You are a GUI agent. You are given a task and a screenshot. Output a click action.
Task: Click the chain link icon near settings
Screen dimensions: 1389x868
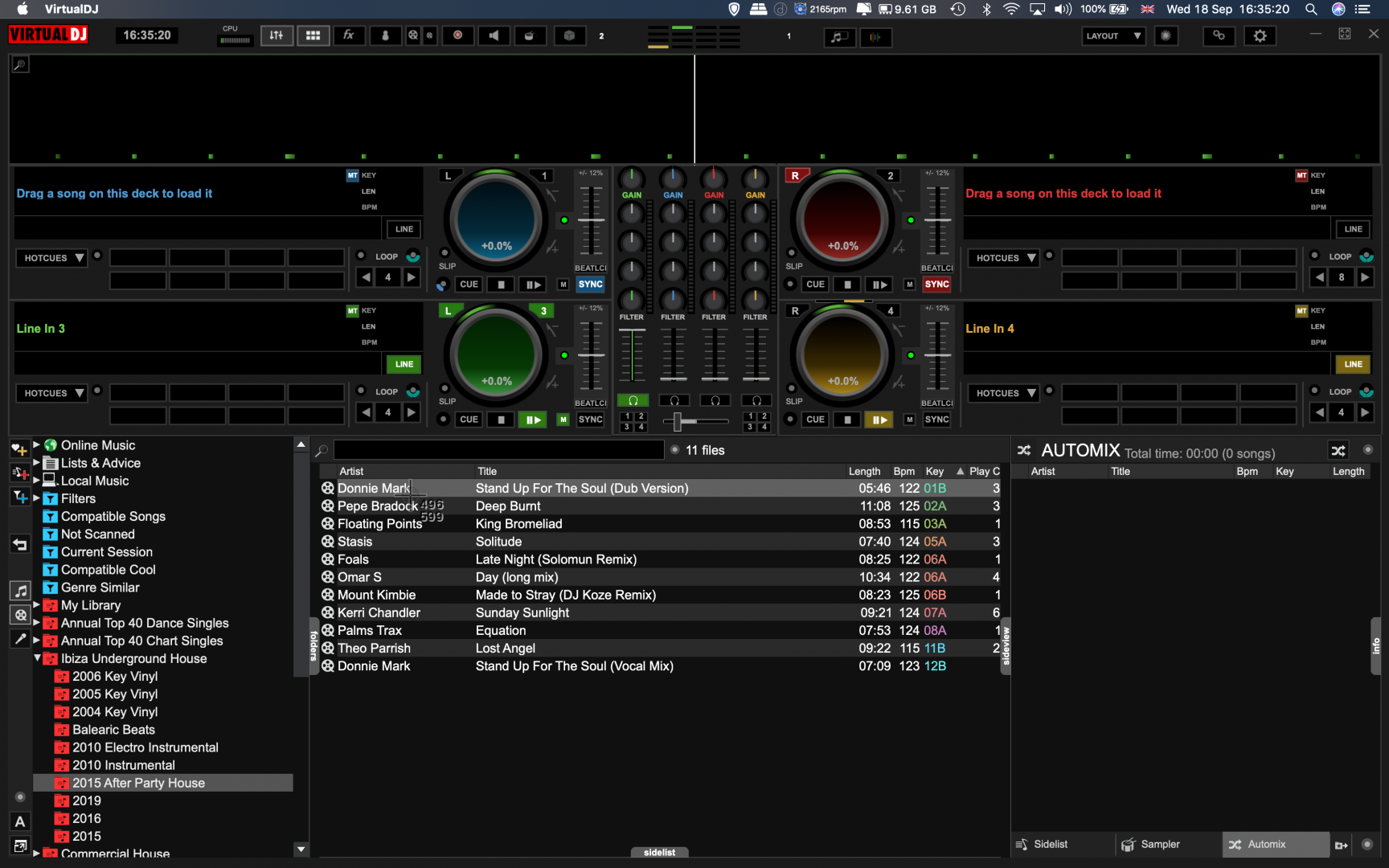tap(1219, 35)
